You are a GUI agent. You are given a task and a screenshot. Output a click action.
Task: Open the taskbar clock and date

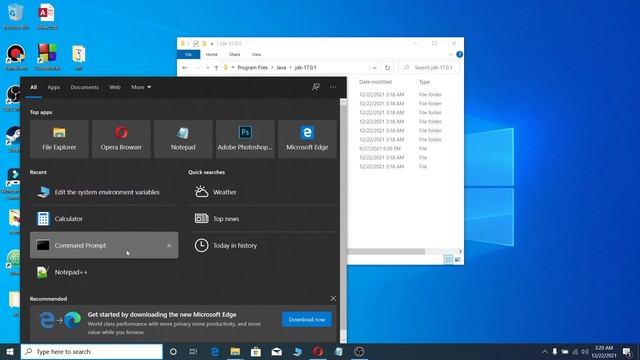click(604, 351)
